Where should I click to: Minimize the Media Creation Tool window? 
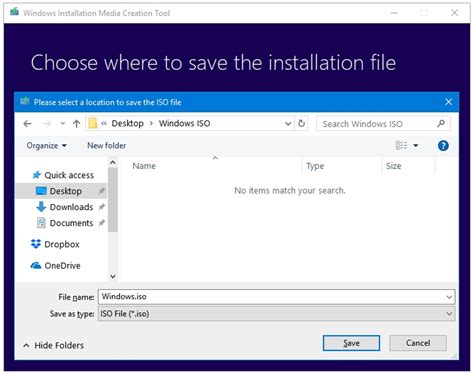(394, 13)
